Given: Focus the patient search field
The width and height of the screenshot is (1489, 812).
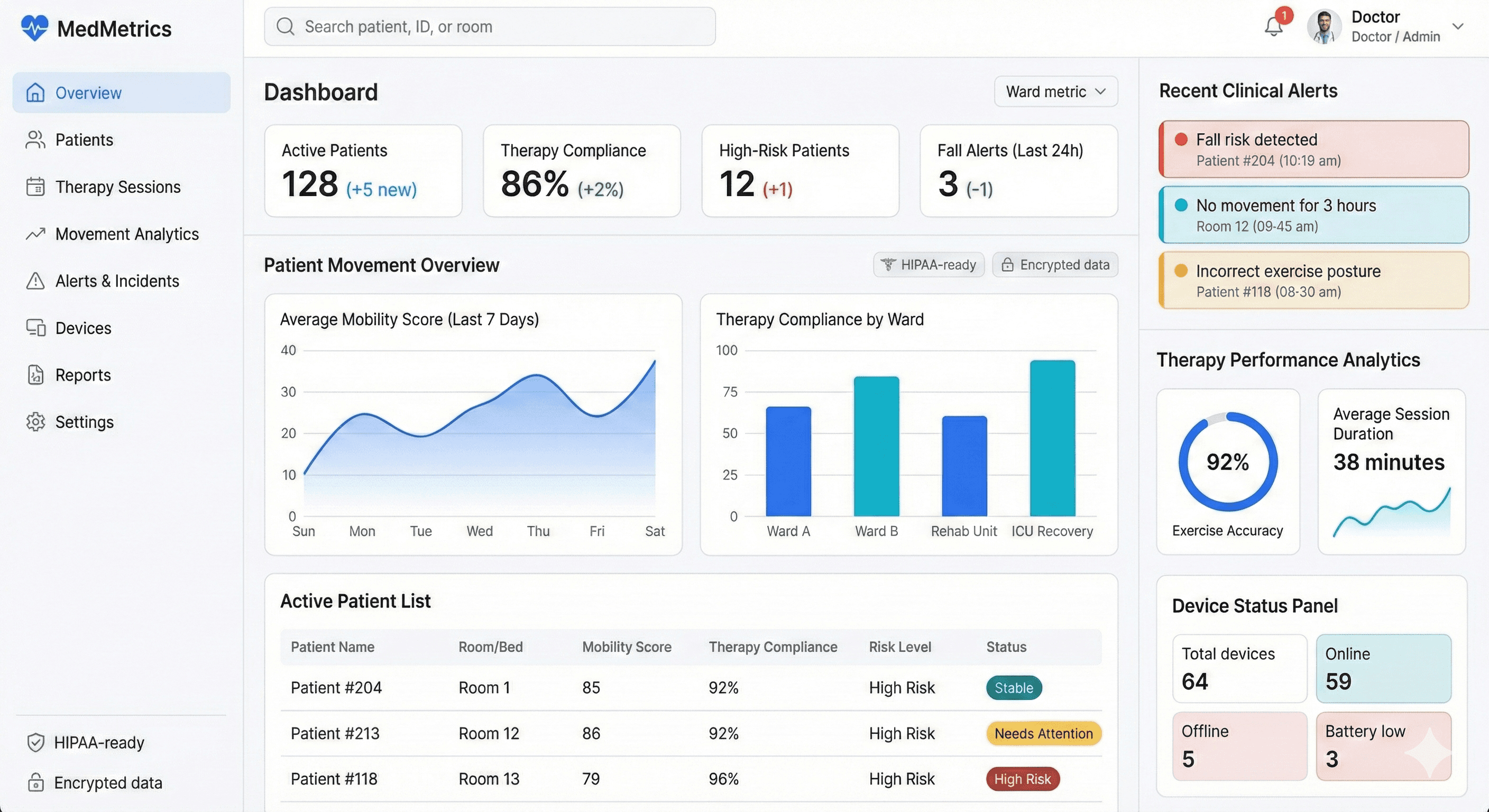Looking at the screenshot, I should tap(490, 26).
